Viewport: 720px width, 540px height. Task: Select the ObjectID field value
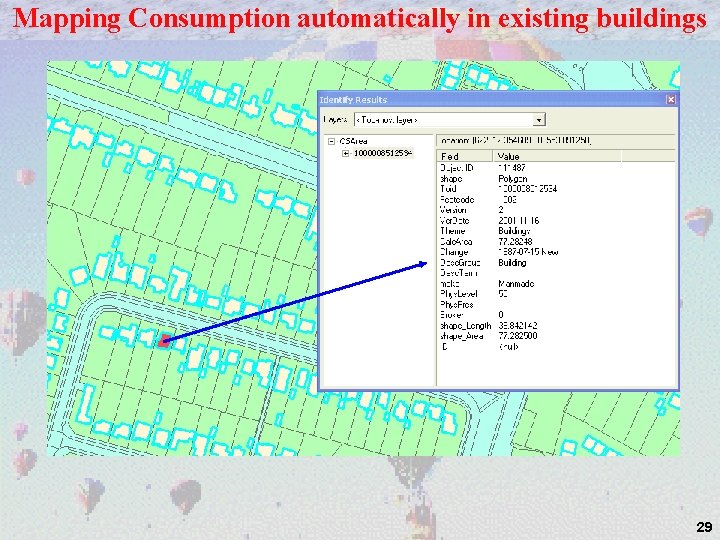(x=512, y=168)
